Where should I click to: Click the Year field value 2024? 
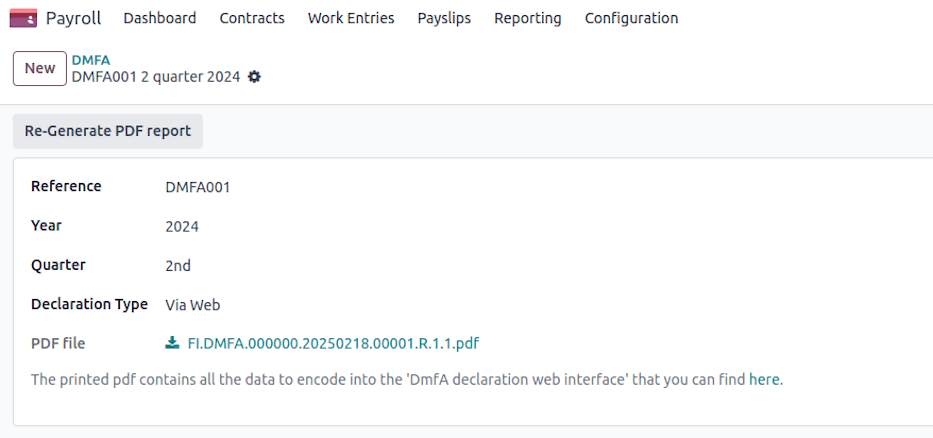tap(182, 227)
